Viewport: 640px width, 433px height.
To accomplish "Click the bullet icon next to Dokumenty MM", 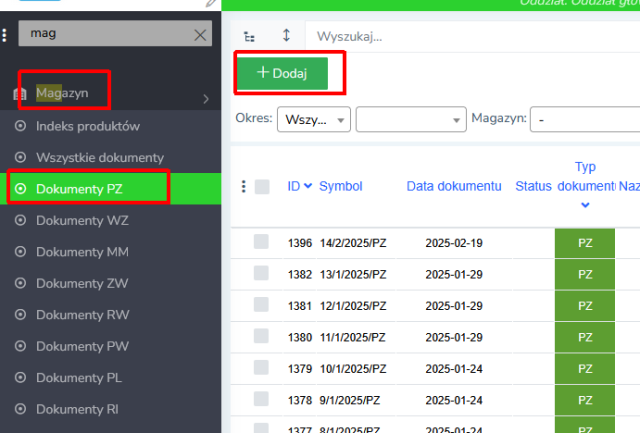I will pyautogui.click(x=20, y=252).
